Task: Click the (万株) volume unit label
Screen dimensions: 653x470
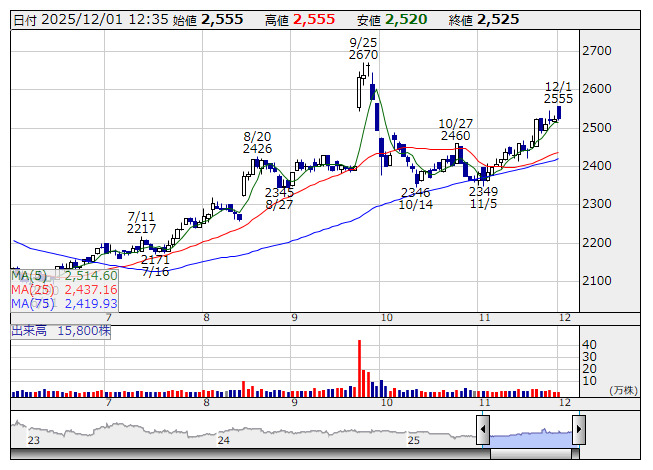Action: tap(623, 390)
